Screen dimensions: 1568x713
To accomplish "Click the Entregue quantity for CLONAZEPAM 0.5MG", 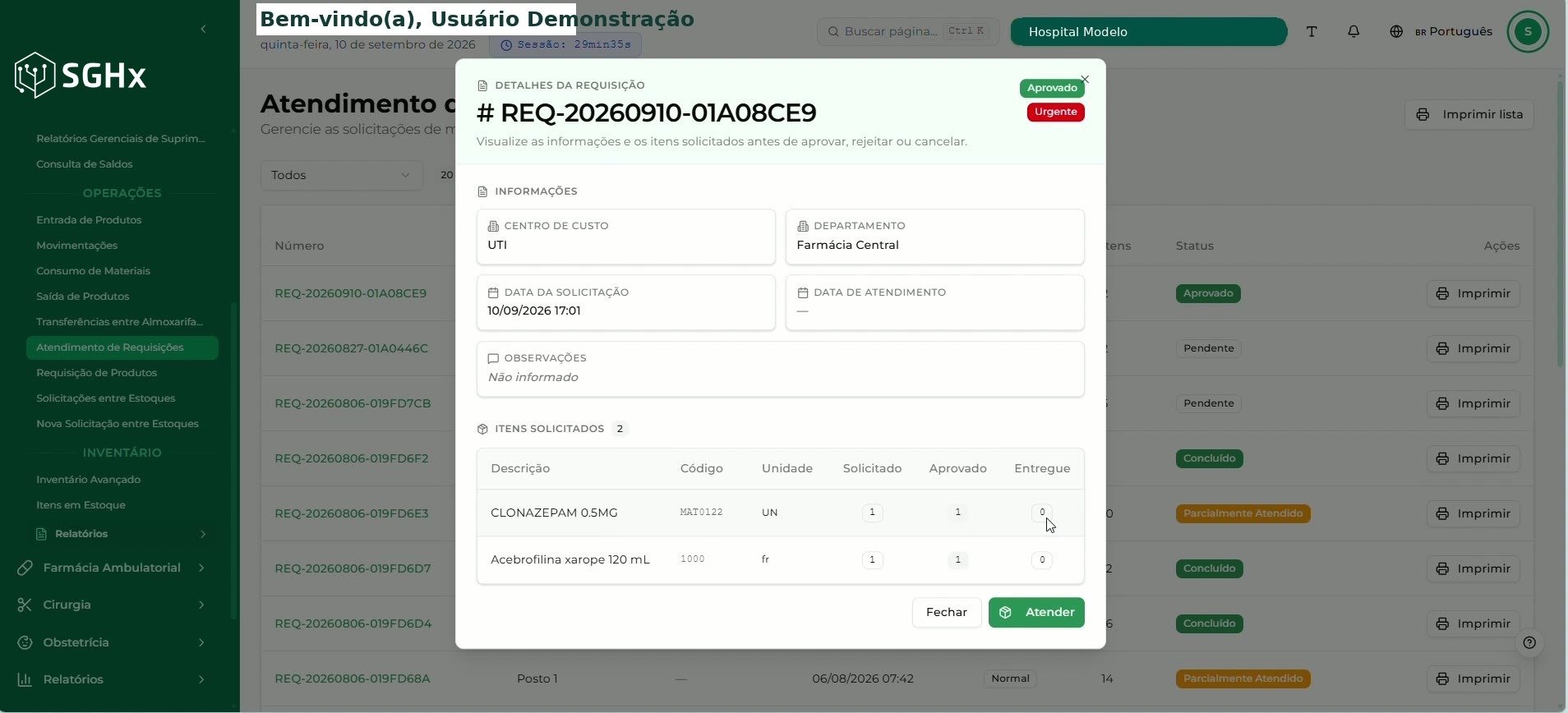I will pyautogui.click(x=1042, y=513).
